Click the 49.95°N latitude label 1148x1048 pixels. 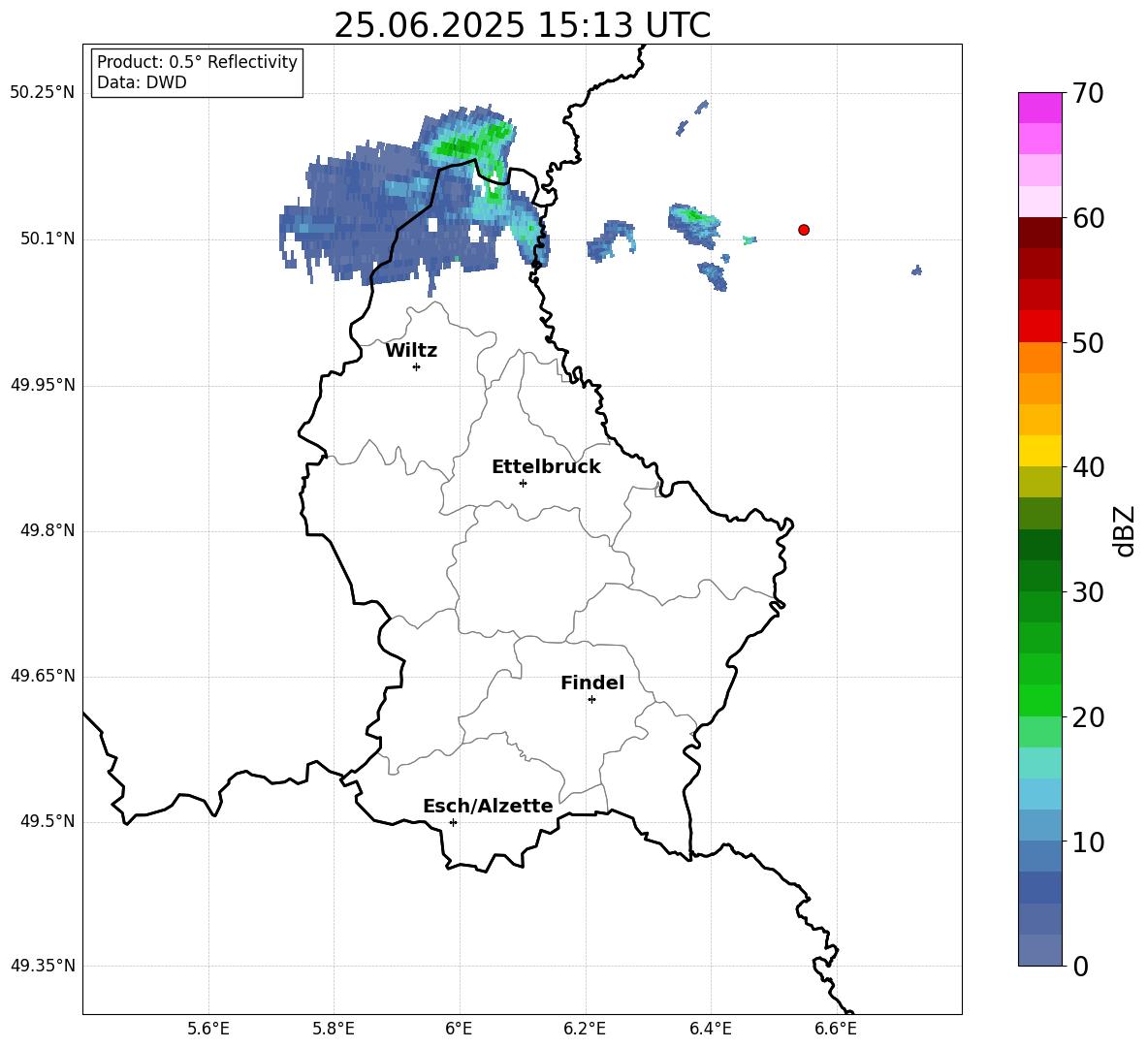[x=43, y=385]
